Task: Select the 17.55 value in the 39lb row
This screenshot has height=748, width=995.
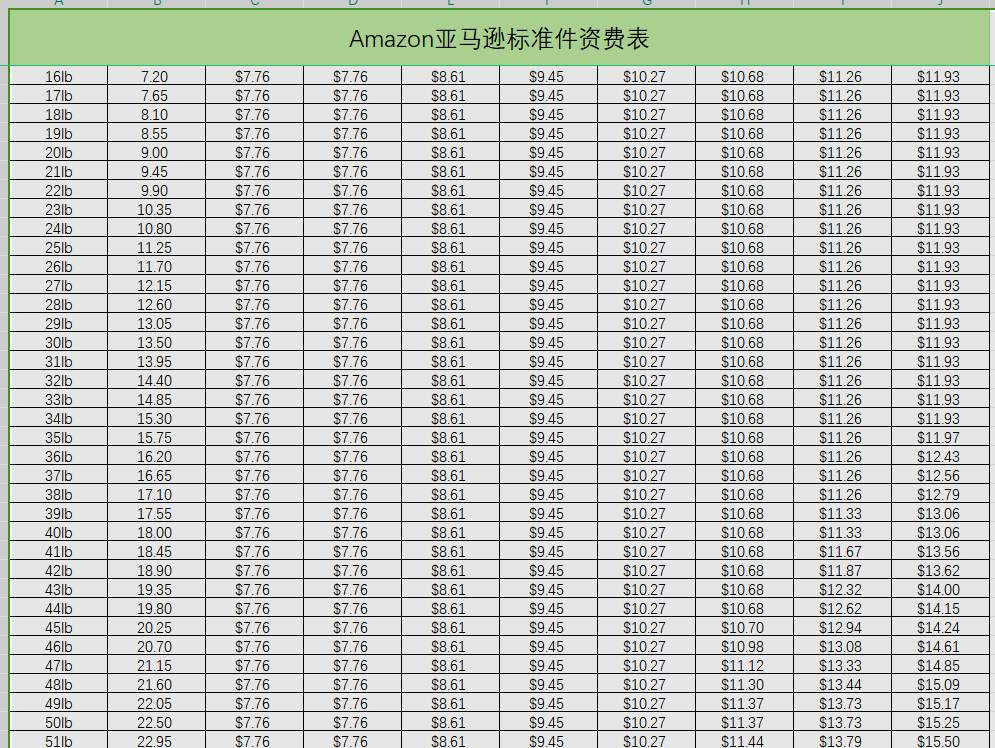Action: [x=156, y=515]
